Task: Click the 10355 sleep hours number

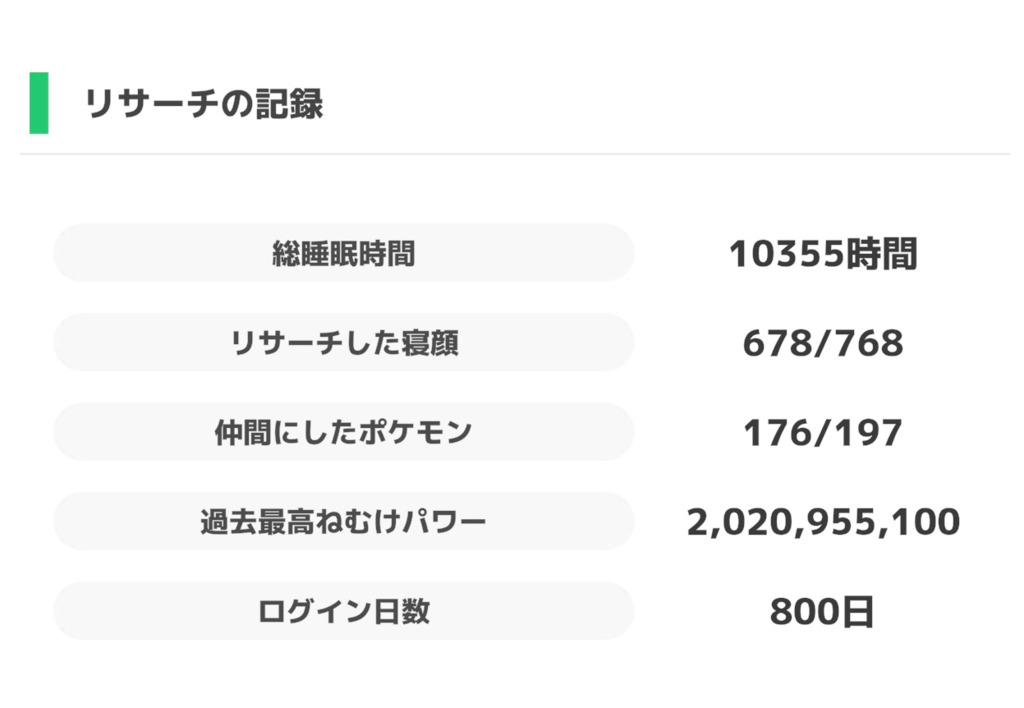Action: [x=787, y=254]
